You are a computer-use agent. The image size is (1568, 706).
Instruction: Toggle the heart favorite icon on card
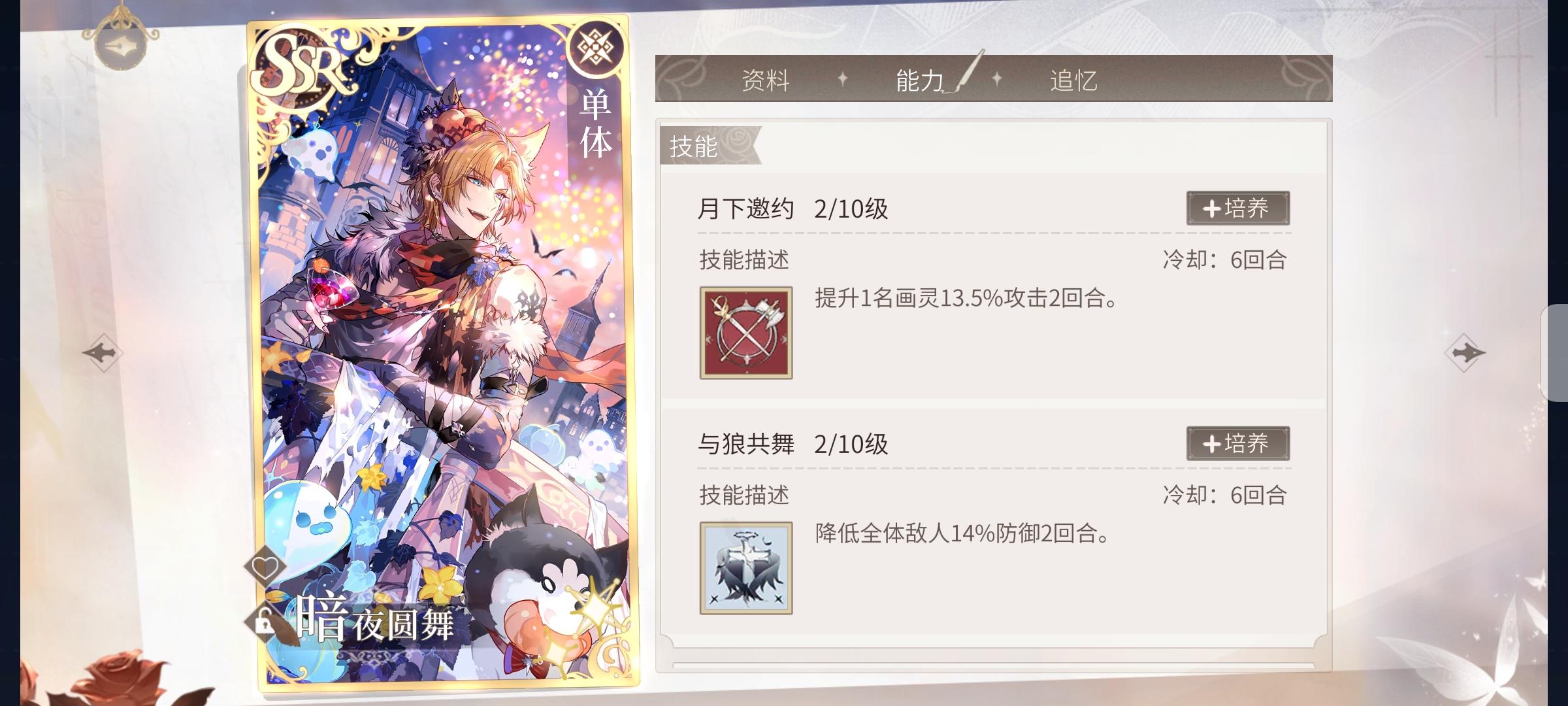(x=265, y=567)
